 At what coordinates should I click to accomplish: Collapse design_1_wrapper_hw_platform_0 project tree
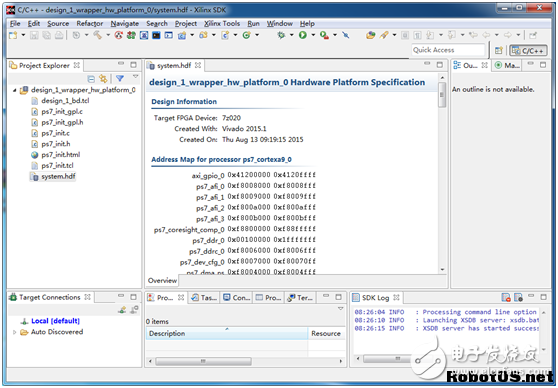tap(15, 90)
